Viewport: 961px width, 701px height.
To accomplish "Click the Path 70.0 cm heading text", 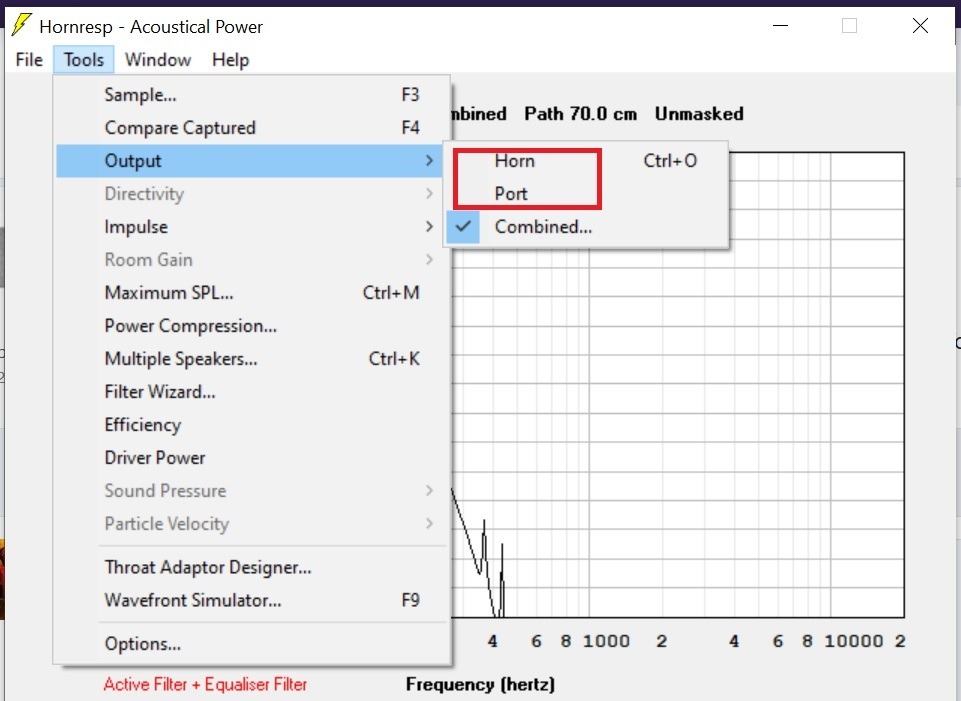I will click(x=580, y=114).
